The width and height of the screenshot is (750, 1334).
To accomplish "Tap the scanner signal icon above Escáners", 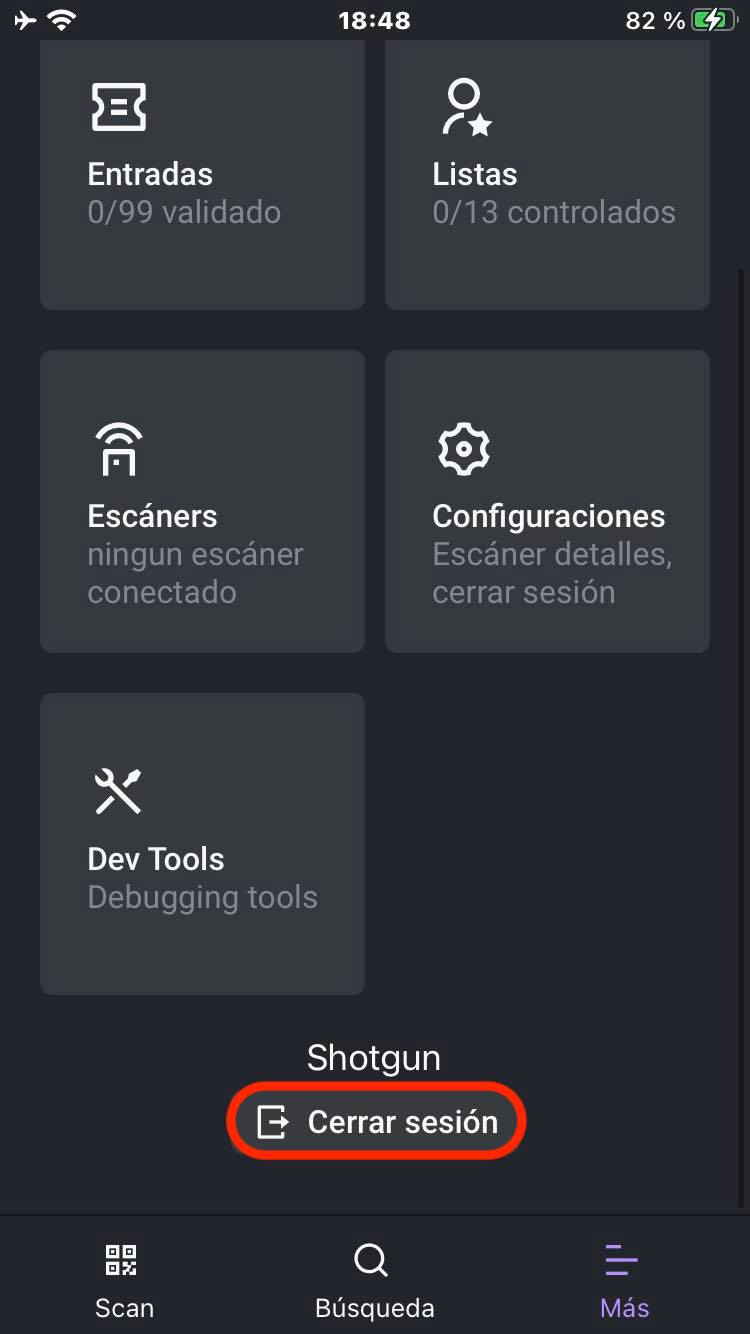I will 119,449.
